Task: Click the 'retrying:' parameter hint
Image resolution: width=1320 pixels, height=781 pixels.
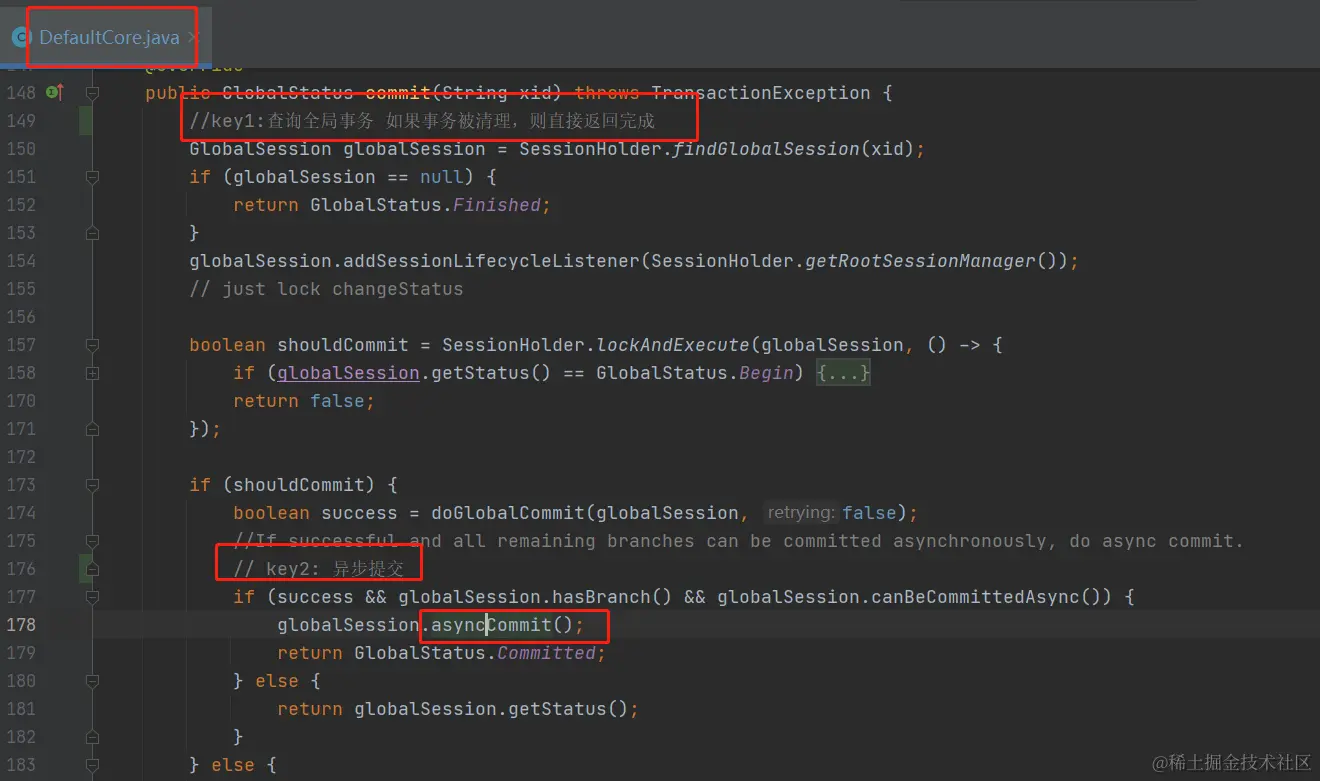Action: coord(801,513)
